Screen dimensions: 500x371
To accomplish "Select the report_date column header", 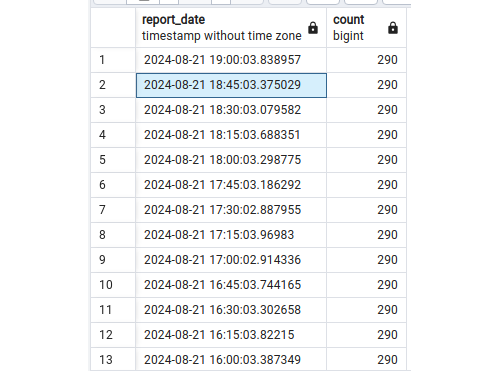I will pos(231,28).
